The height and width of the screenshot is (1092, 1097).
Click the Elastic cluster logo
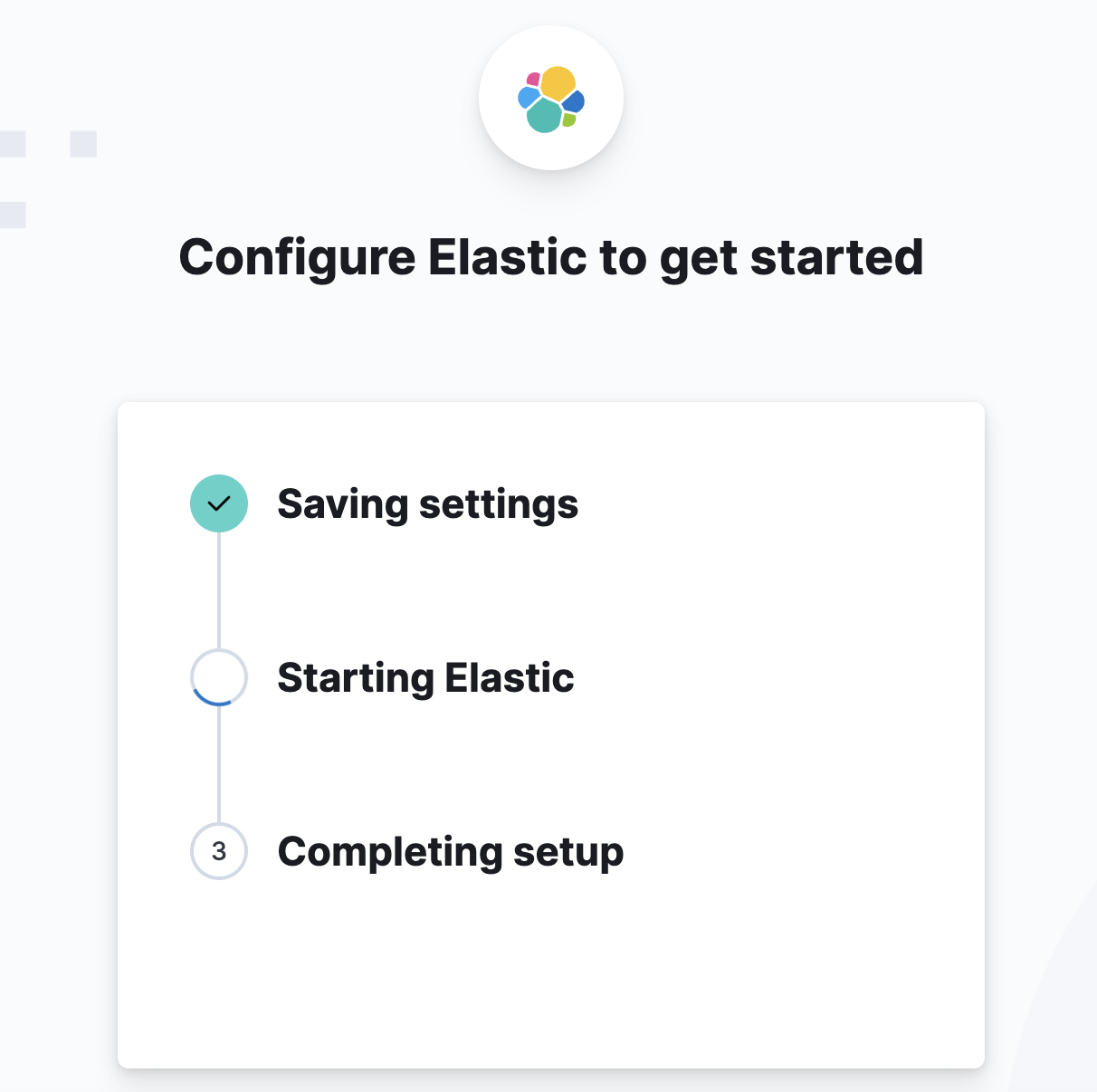(x=551, y=99)
